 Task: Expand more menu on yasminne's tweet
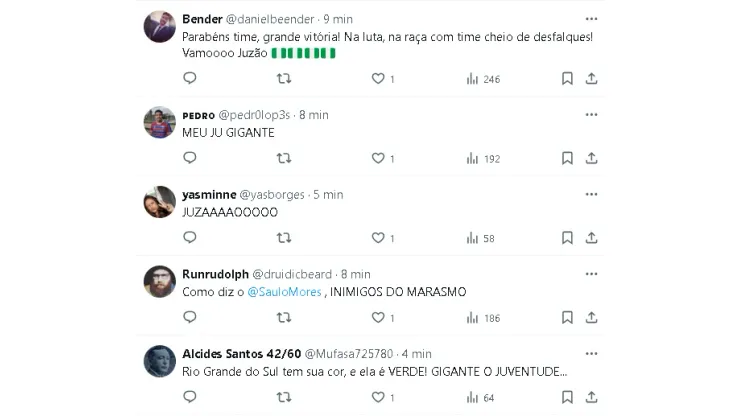(591, 194)
